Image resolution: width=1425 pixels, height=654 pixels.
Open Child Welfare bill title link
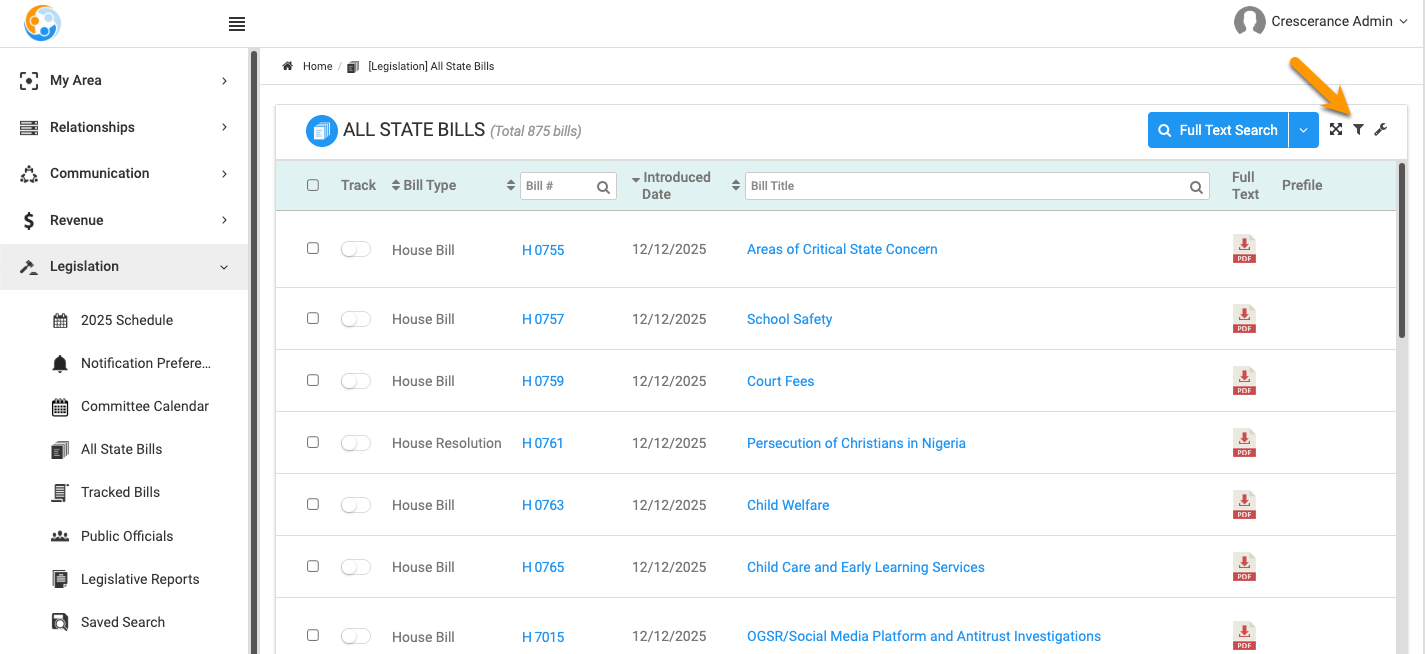pos(788,505)
